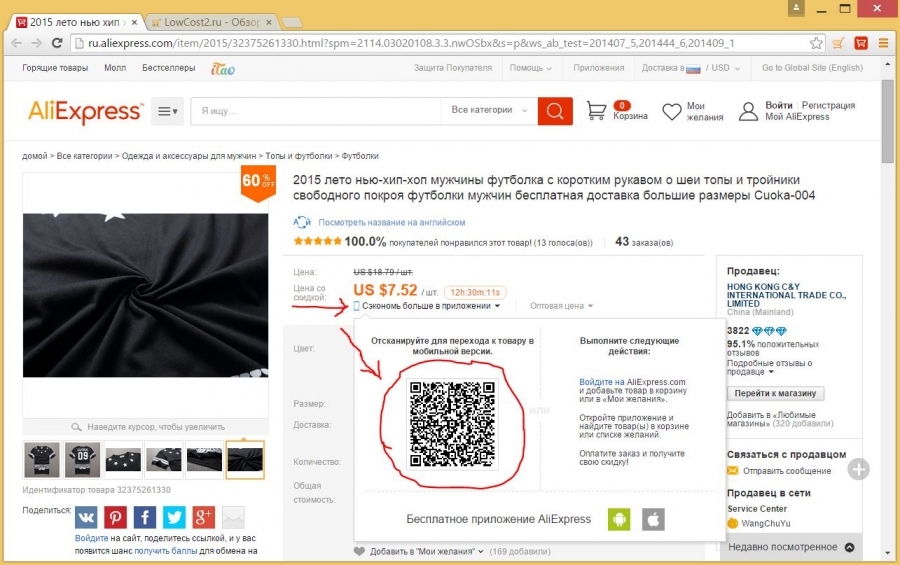The height and width of the screenshot is (565, 900).
Task: Click Топы и футболки breadcrumb
Action: 299,156
